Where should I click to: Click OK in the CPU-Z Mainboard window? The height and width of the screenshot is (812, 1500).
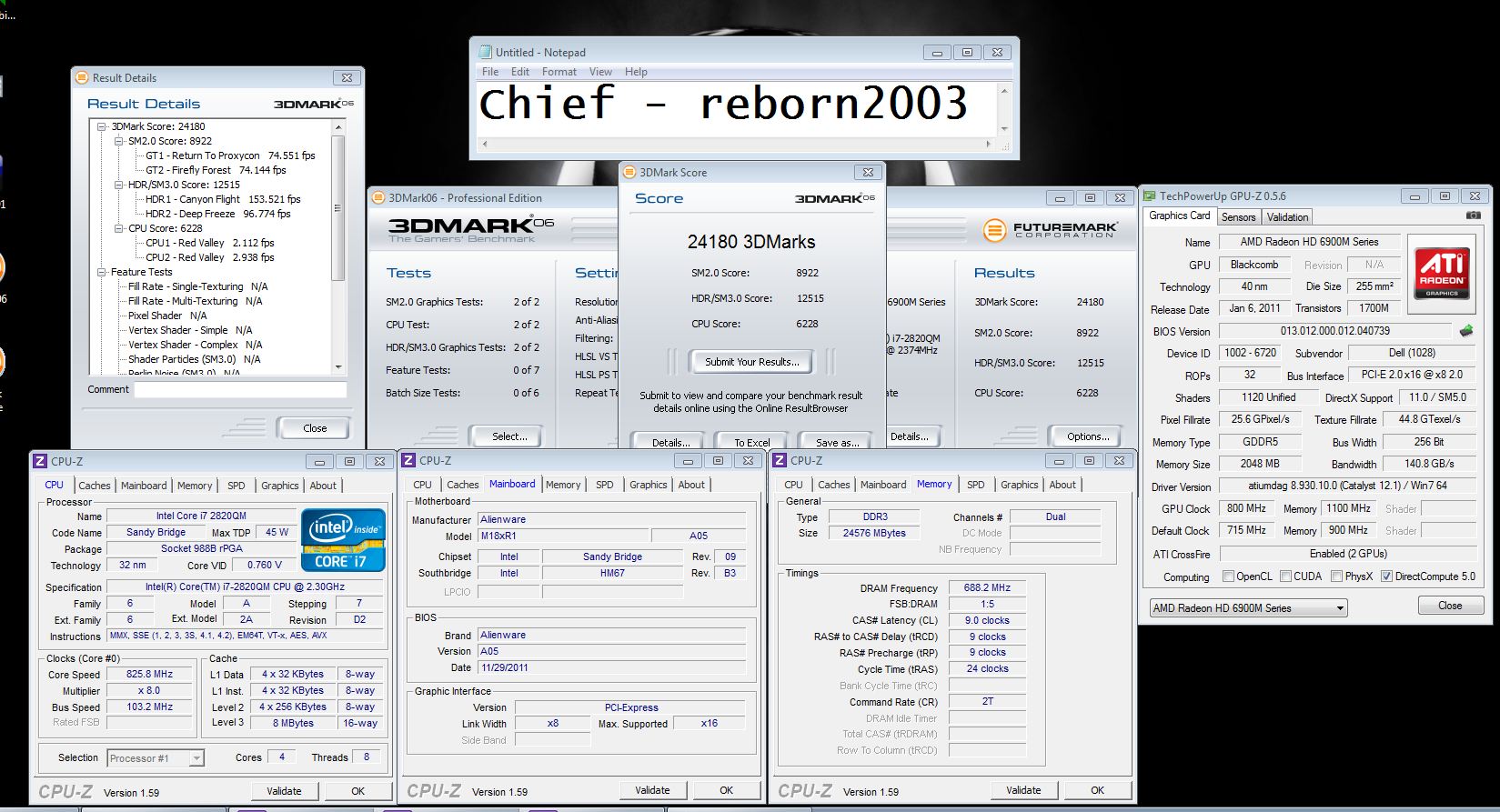tap(726, 790)
